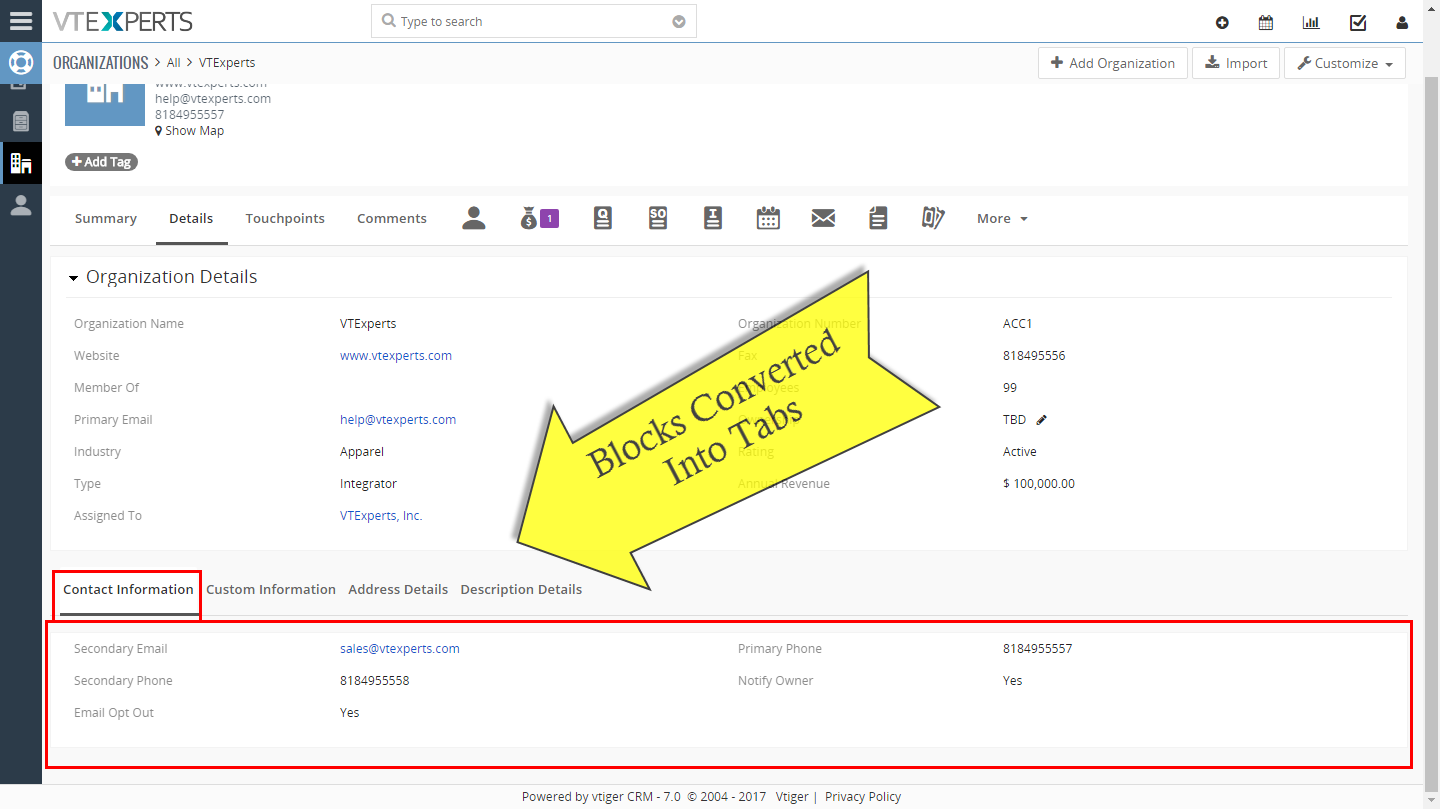Screen dimensions: 1440x809
Task: Open related Documents tab icon
Action: pos(878,218)
